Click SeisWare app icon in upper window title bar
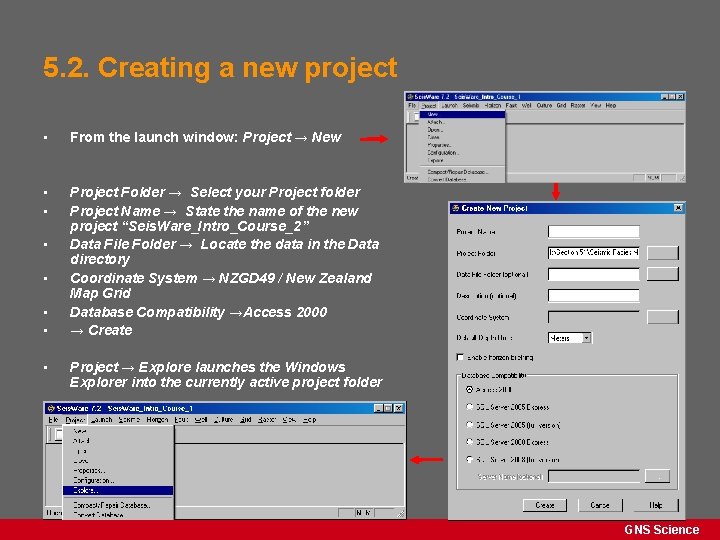The width and height of the screenshot is (720, 540). [410, 97]
